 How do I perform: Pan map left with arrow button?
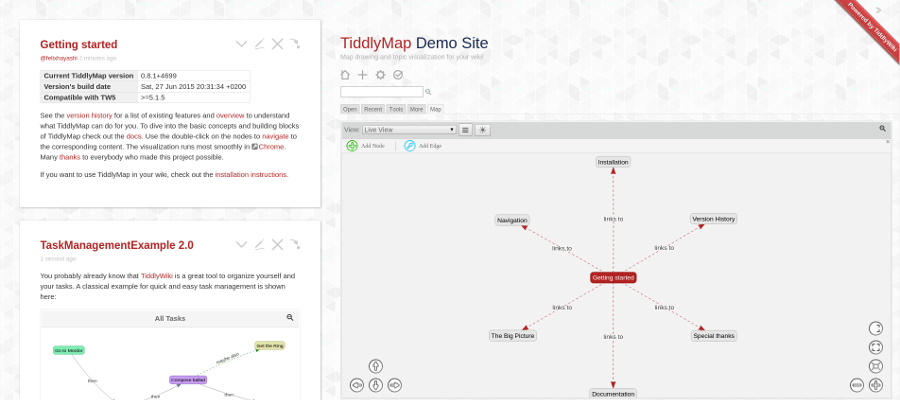coord(356,385)
